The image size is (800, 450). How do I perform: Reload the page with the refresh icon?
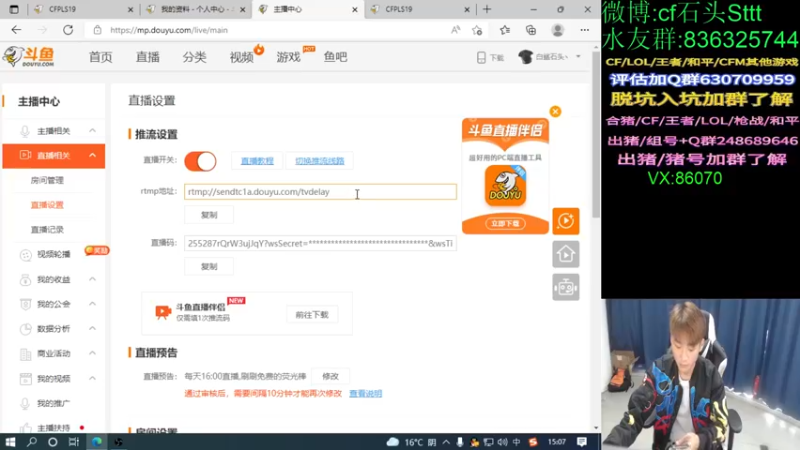pos(68,30)
